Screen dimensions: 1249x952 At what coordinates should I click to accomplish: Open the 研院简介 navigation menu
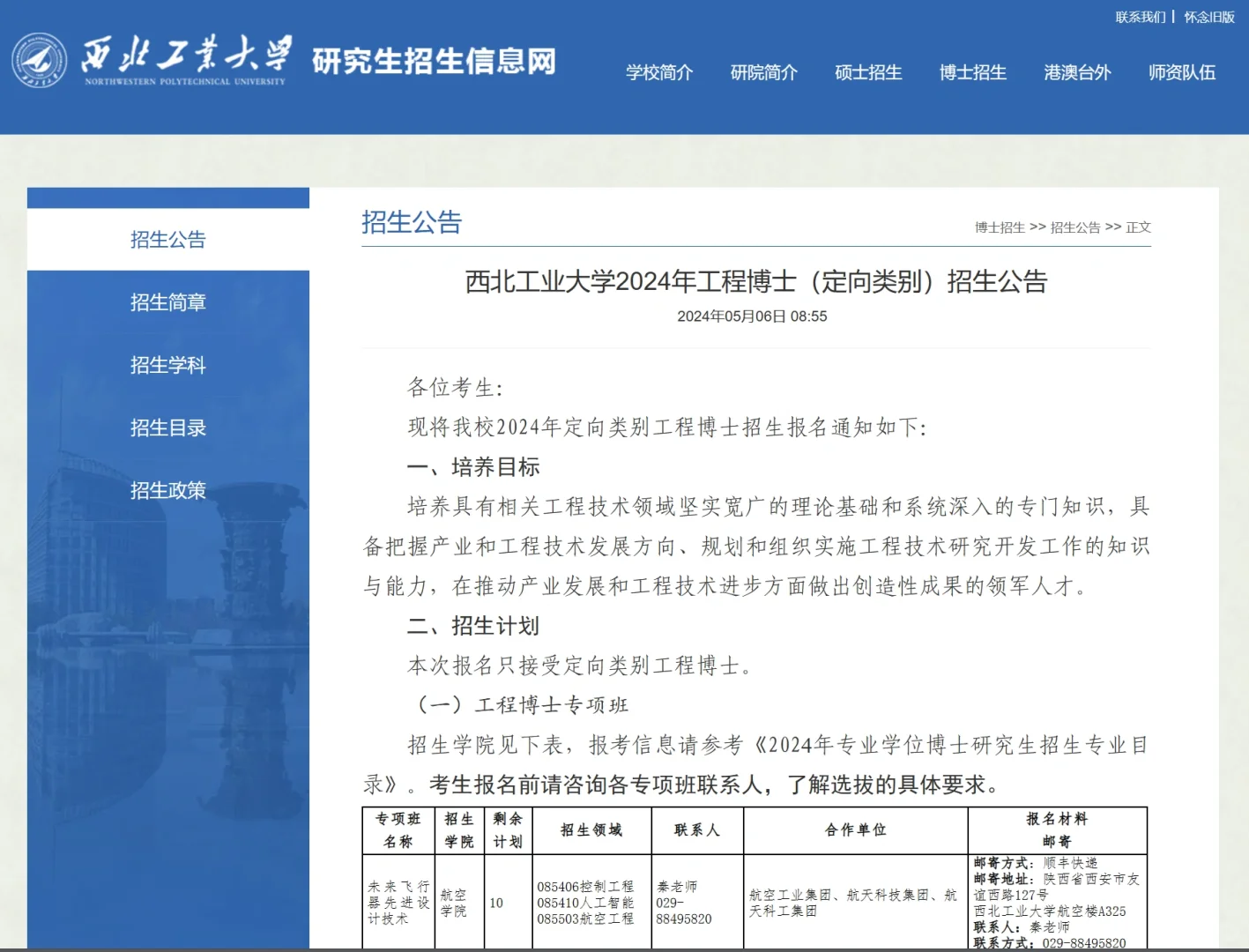click(764, 72)
